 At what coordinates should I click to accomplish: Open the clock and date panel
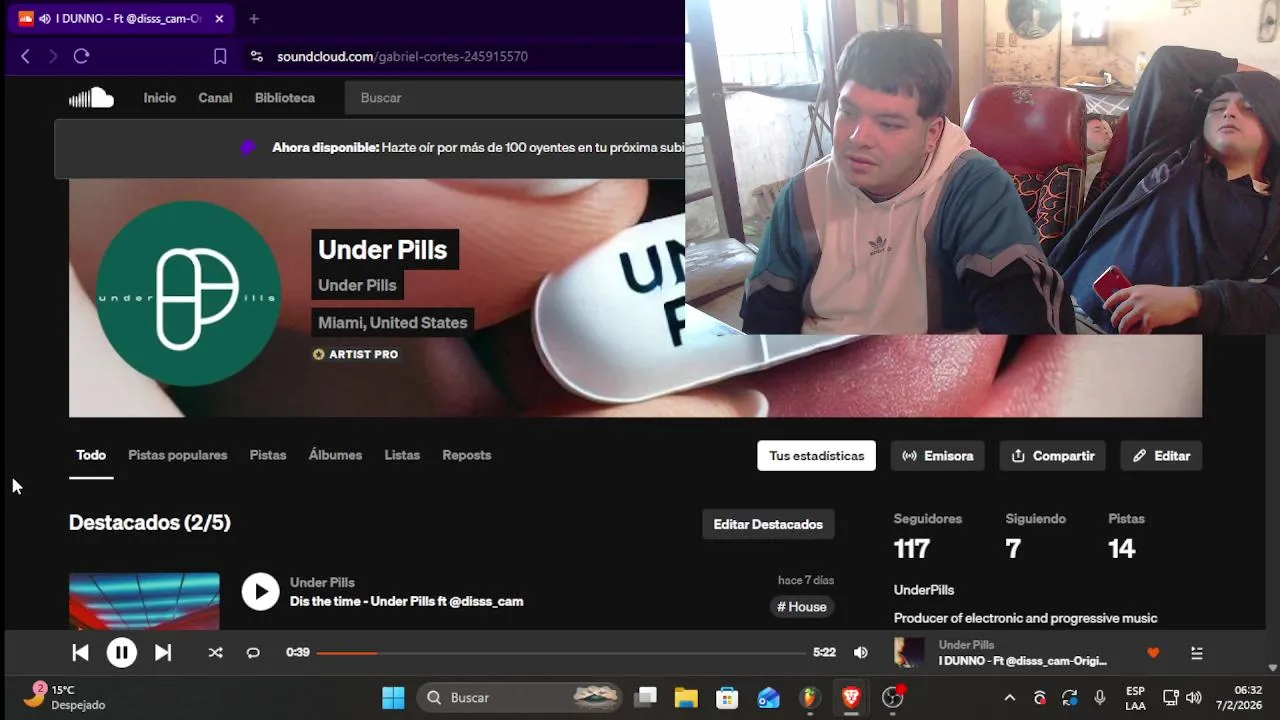tap(1240, 698)
